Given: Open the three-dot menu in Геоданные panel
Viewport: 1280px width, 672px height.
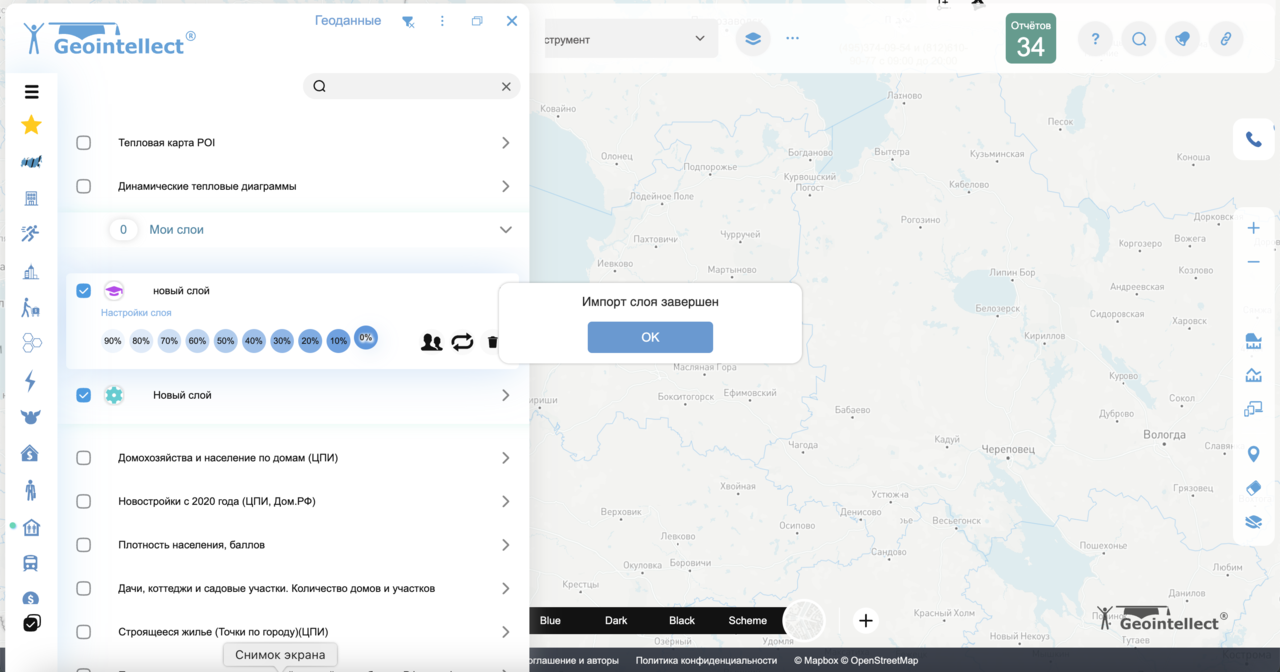Looking at the screenshot, I should (x=442, y=20).
